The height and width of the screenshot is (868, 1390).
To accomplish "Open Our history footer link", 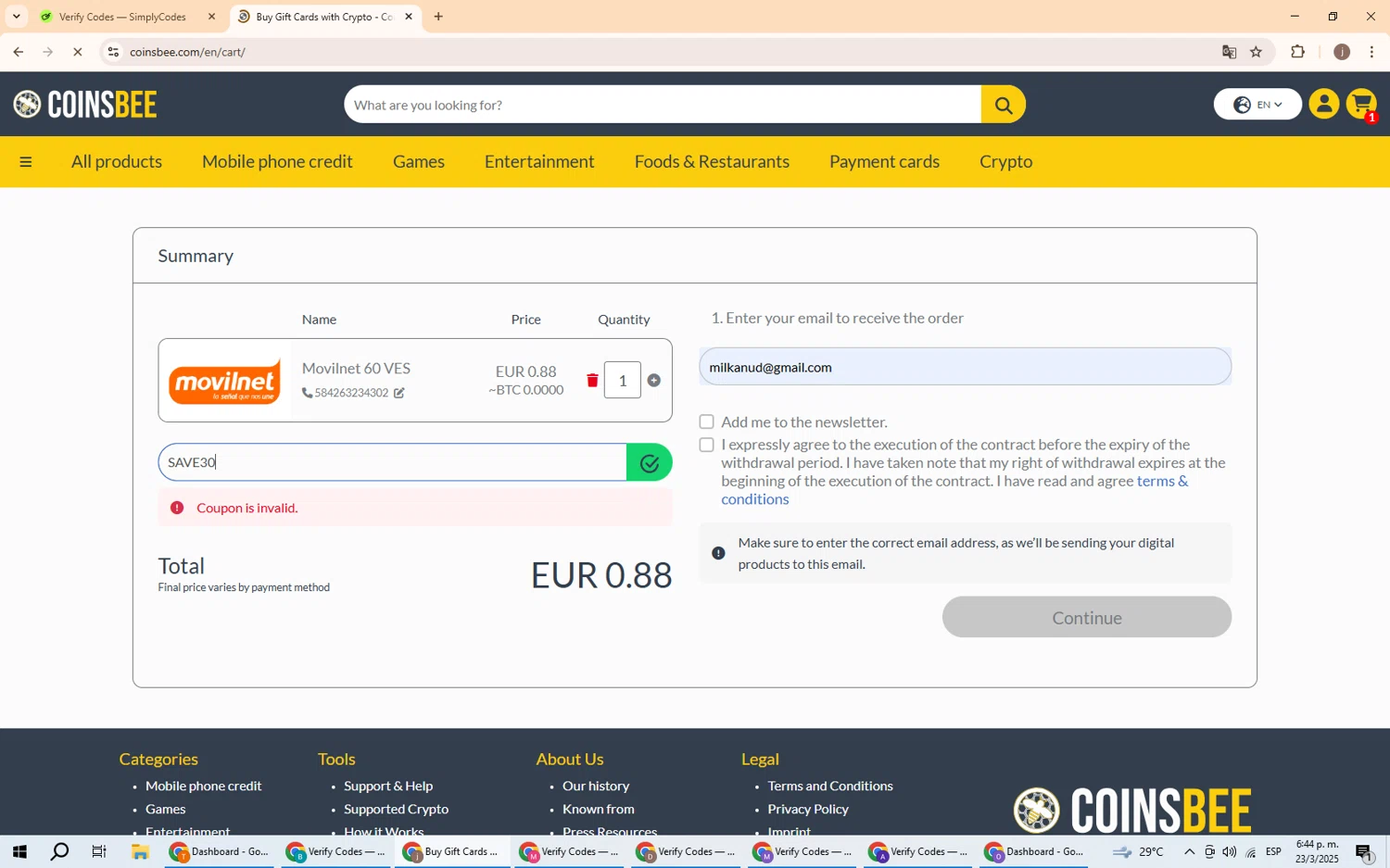I will pos(596,786).
